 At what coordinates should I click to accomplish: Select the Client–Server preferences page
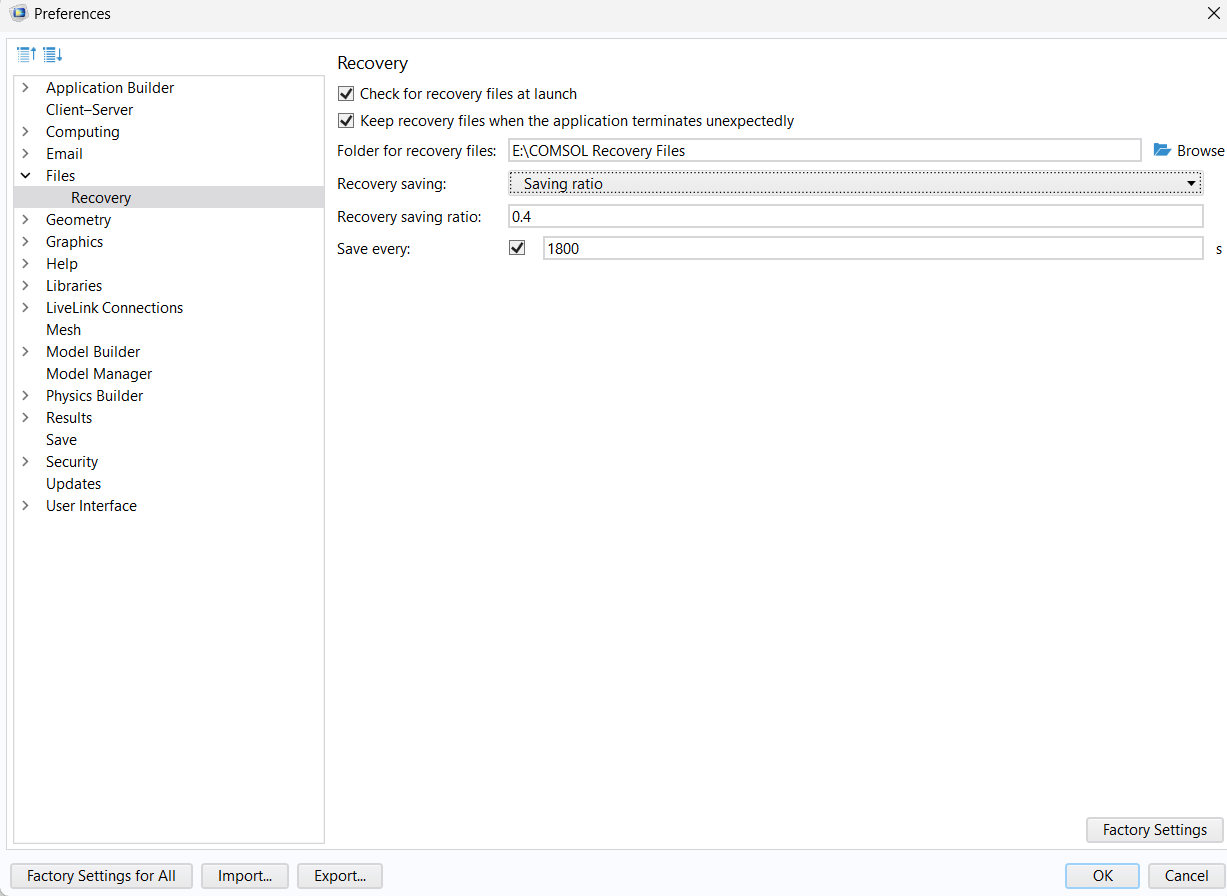click(x=89, y=110)
